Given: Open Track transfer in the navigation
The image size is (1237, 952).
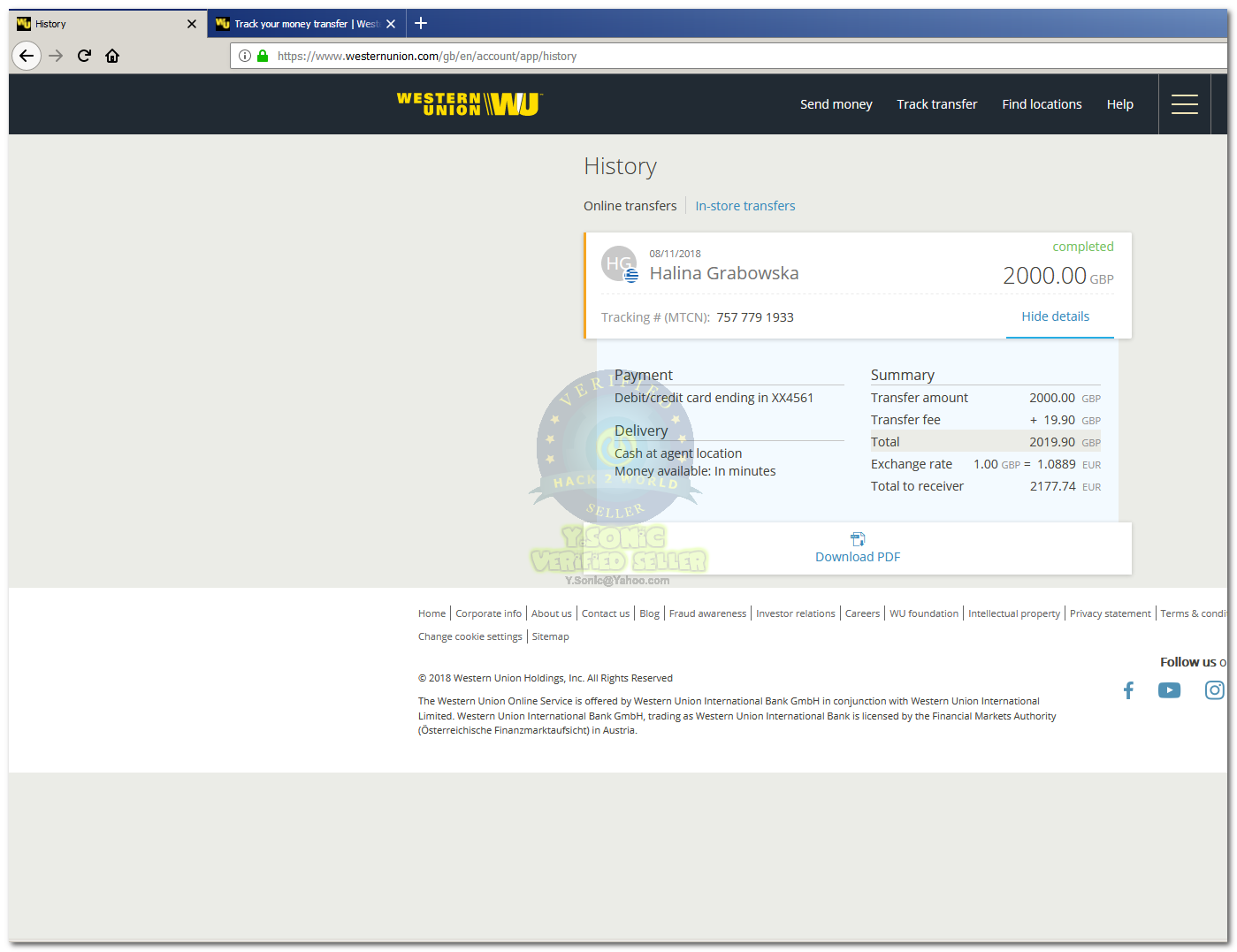Looking at the screenshot, I should click(x=936, y=104).
